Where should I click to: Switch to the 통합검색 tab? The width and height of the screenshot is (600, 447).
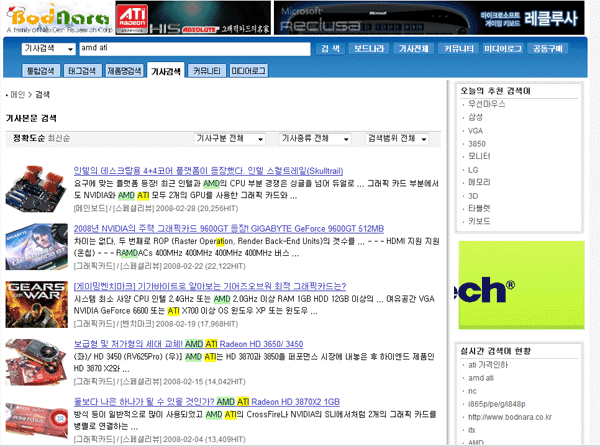point(39,71)
